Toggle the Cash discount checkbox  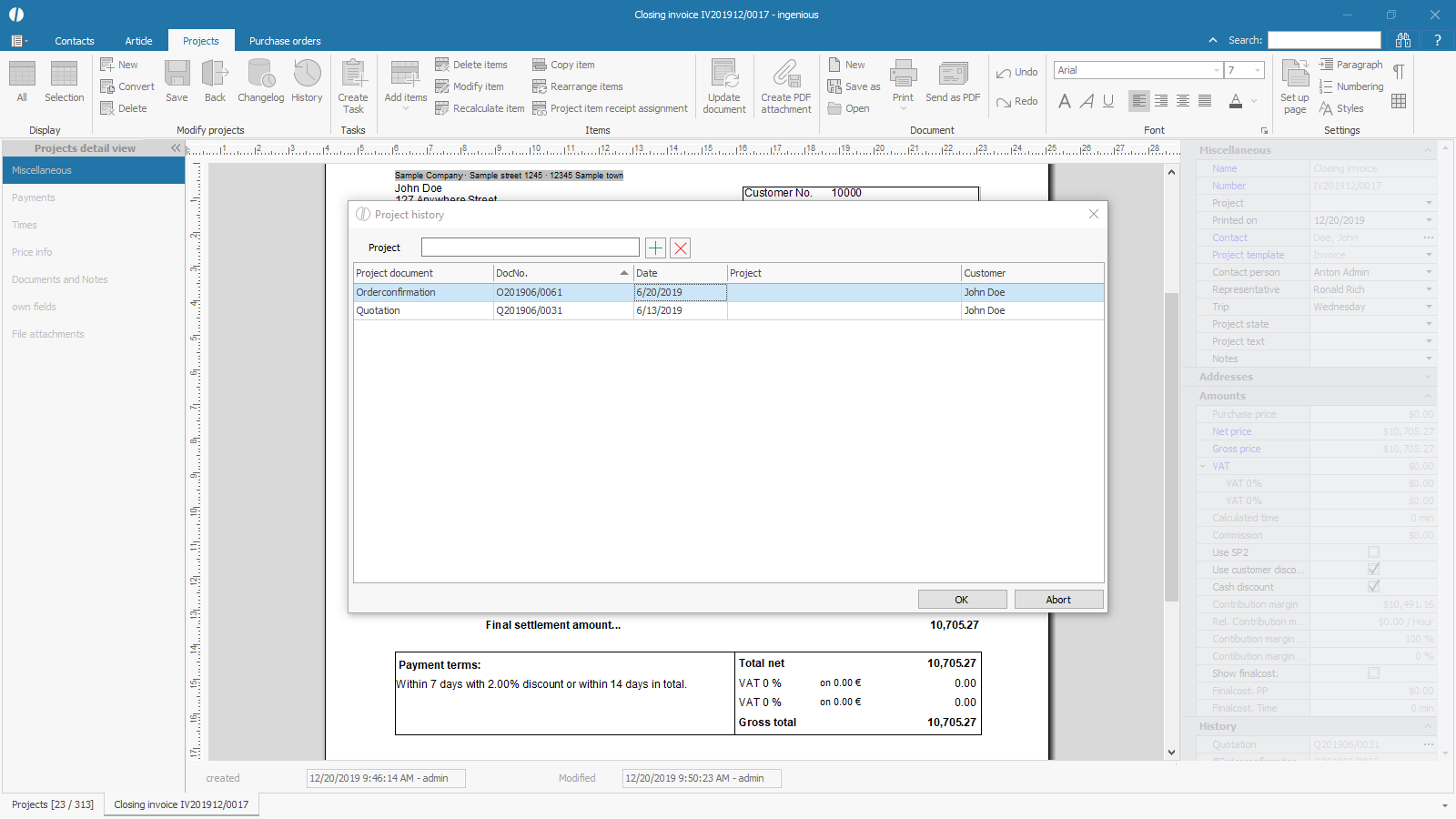(x=1373, y=587)
